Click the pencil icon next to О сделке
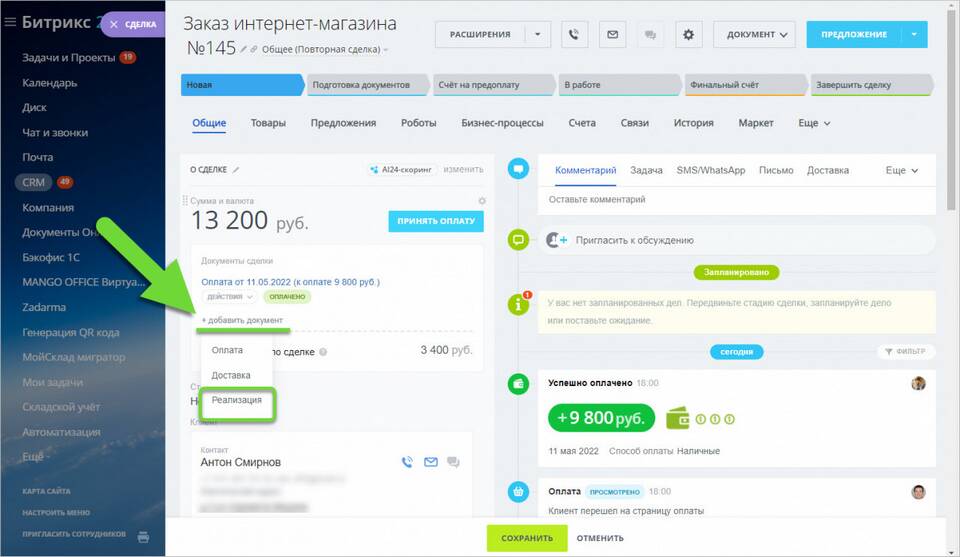This screenshot has width=960, height=557. [237, 170]
